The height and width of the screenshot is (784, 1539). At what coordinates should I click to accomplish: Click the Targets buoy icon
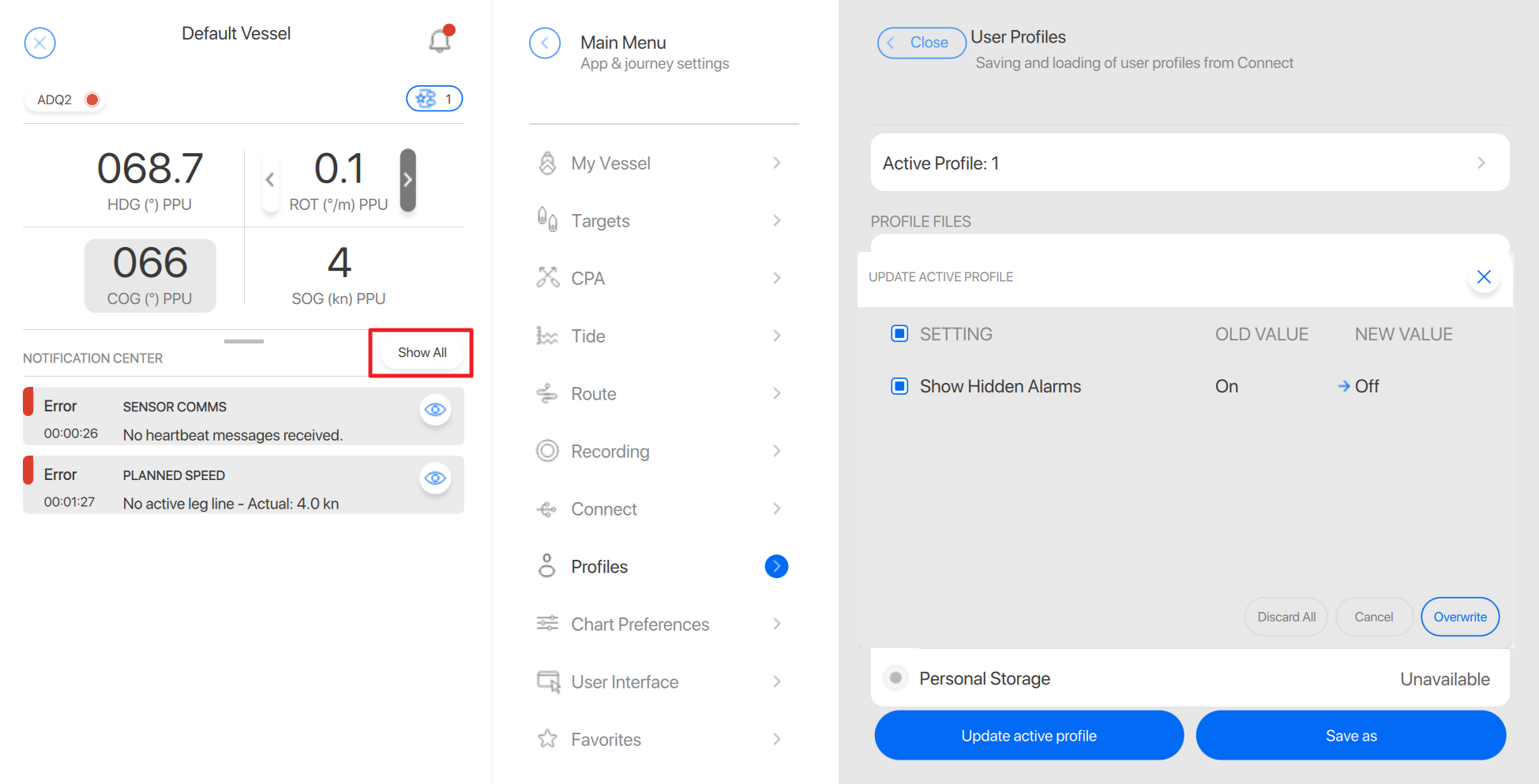click(x=547, y=219)
